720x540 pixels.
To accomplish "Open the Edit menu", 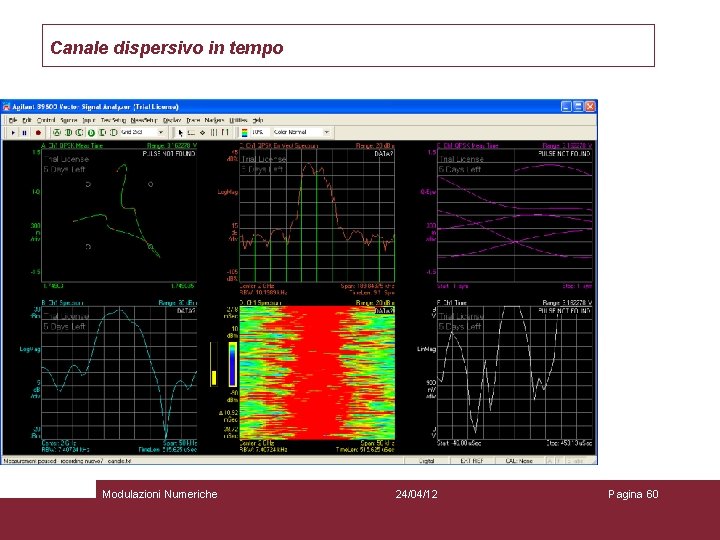I will click(x=27, y=120).
